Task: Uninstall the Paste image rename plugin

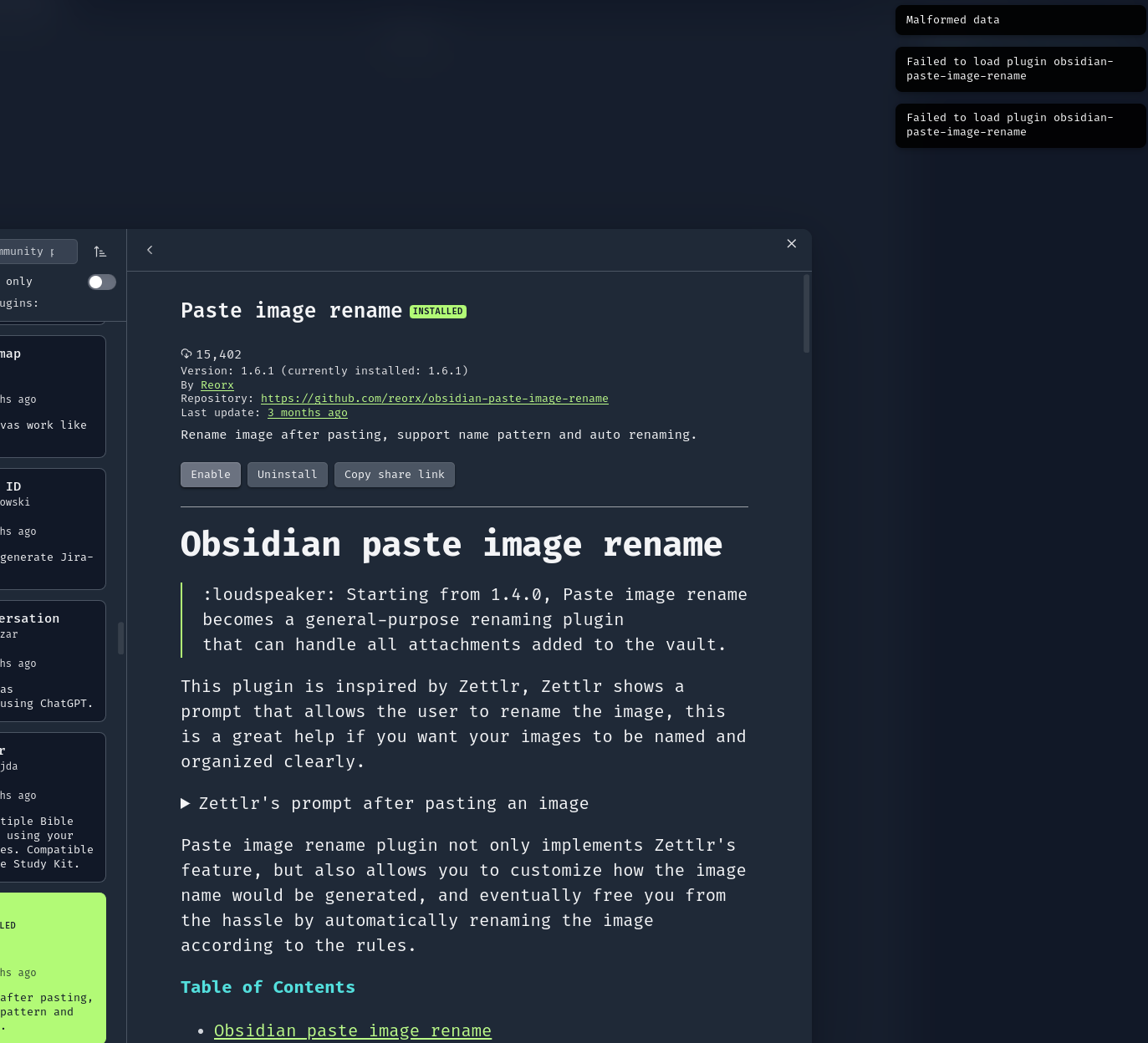Action: (287, 474)
